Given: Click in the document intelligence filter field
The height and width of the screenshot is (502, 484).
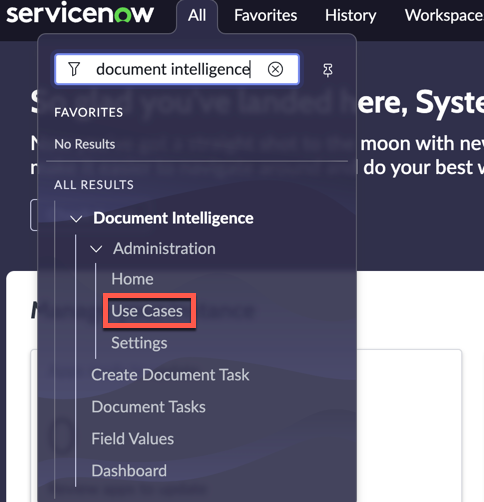Looking at the screenshot, I should pyautogui.click(x=173, y=69).
